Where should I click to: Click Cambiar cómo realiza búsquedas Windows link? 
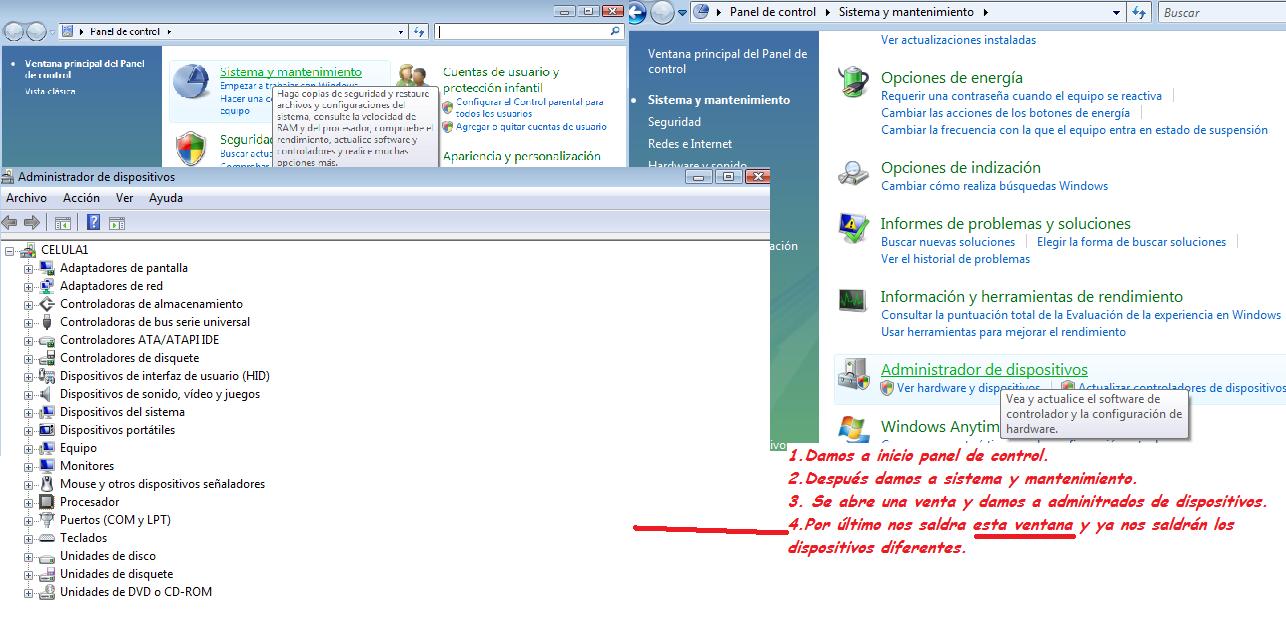pyautogui.click(x=994, y=186)
